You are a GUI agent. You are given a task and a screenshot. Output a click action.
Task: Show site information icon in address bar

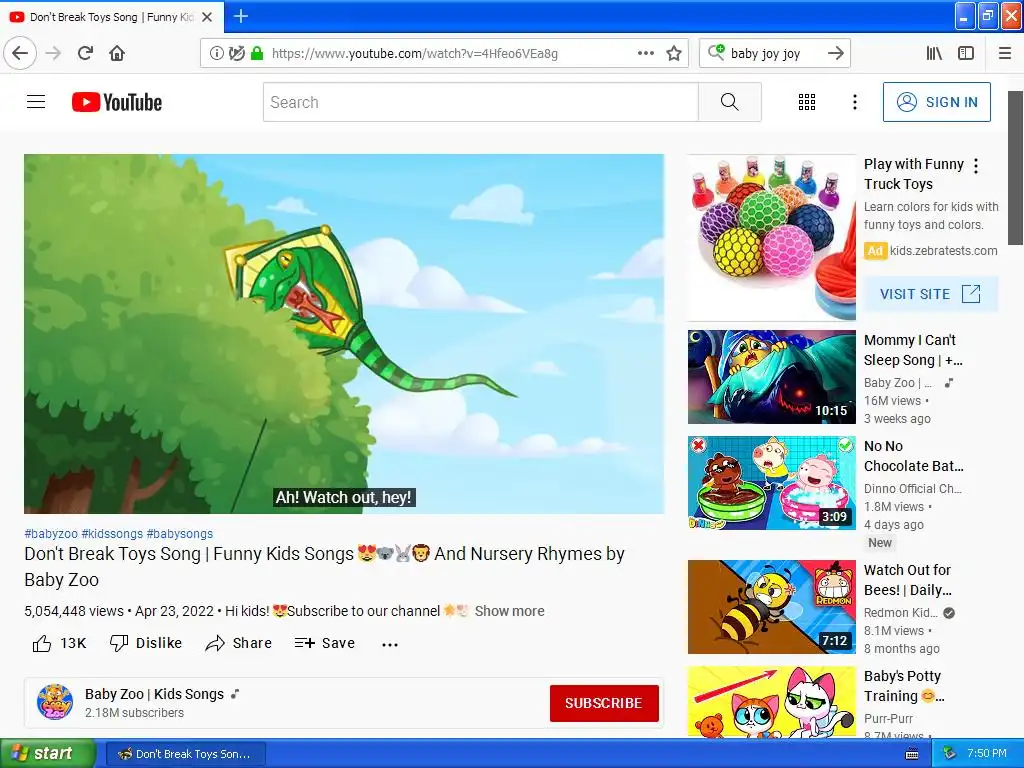point(216,53)
